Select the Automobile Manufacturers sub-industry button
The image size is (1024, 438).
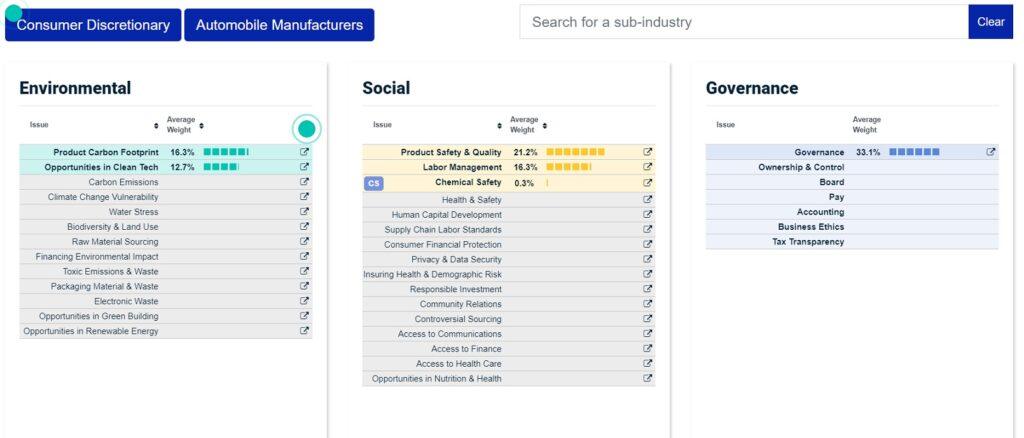tap(279, 25)
